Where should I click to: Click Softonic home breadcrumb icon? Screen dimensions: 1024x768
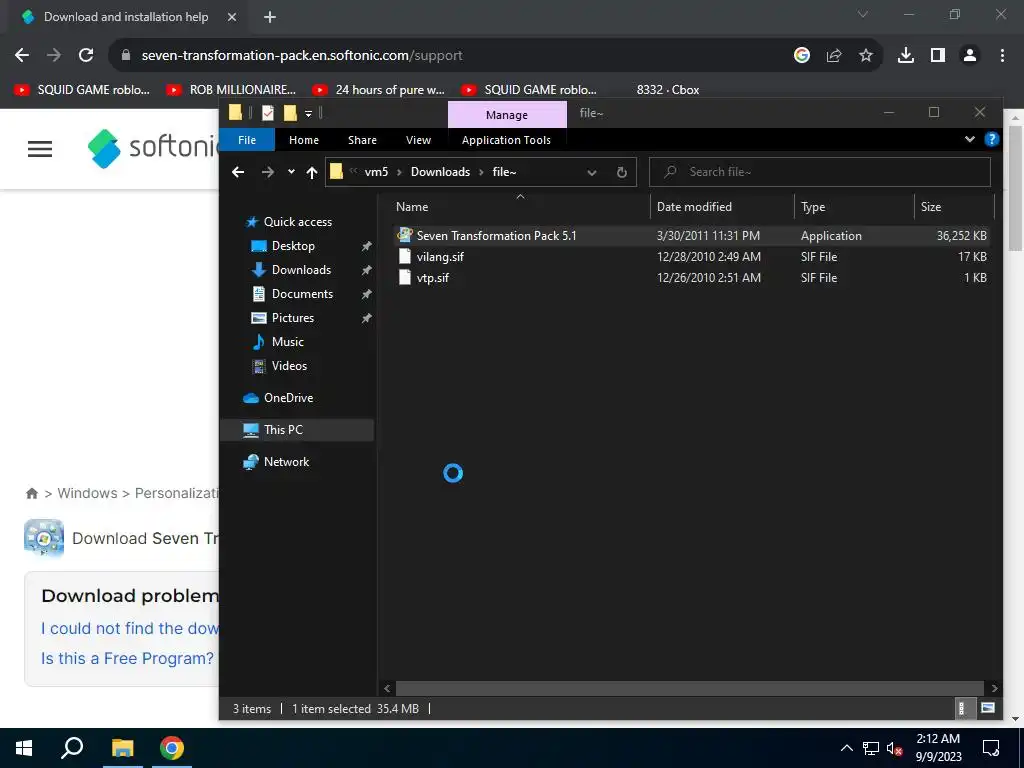click(31, 494)
